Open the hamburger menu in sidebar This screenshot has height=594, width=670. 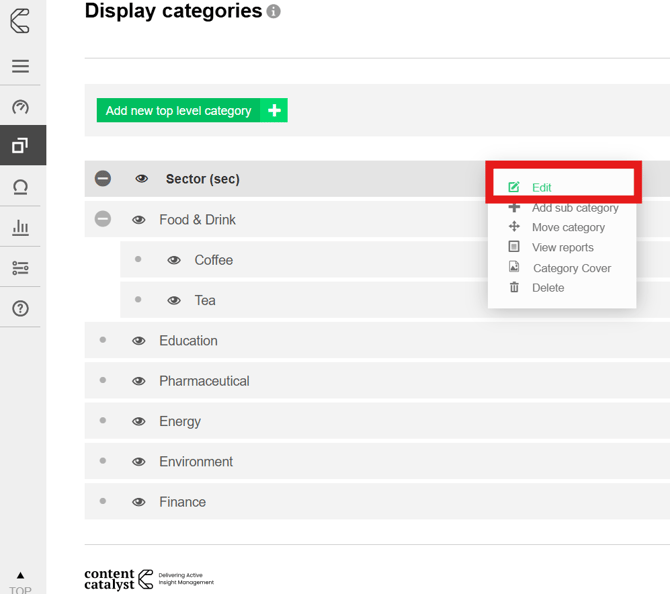[x=20, y=66]
